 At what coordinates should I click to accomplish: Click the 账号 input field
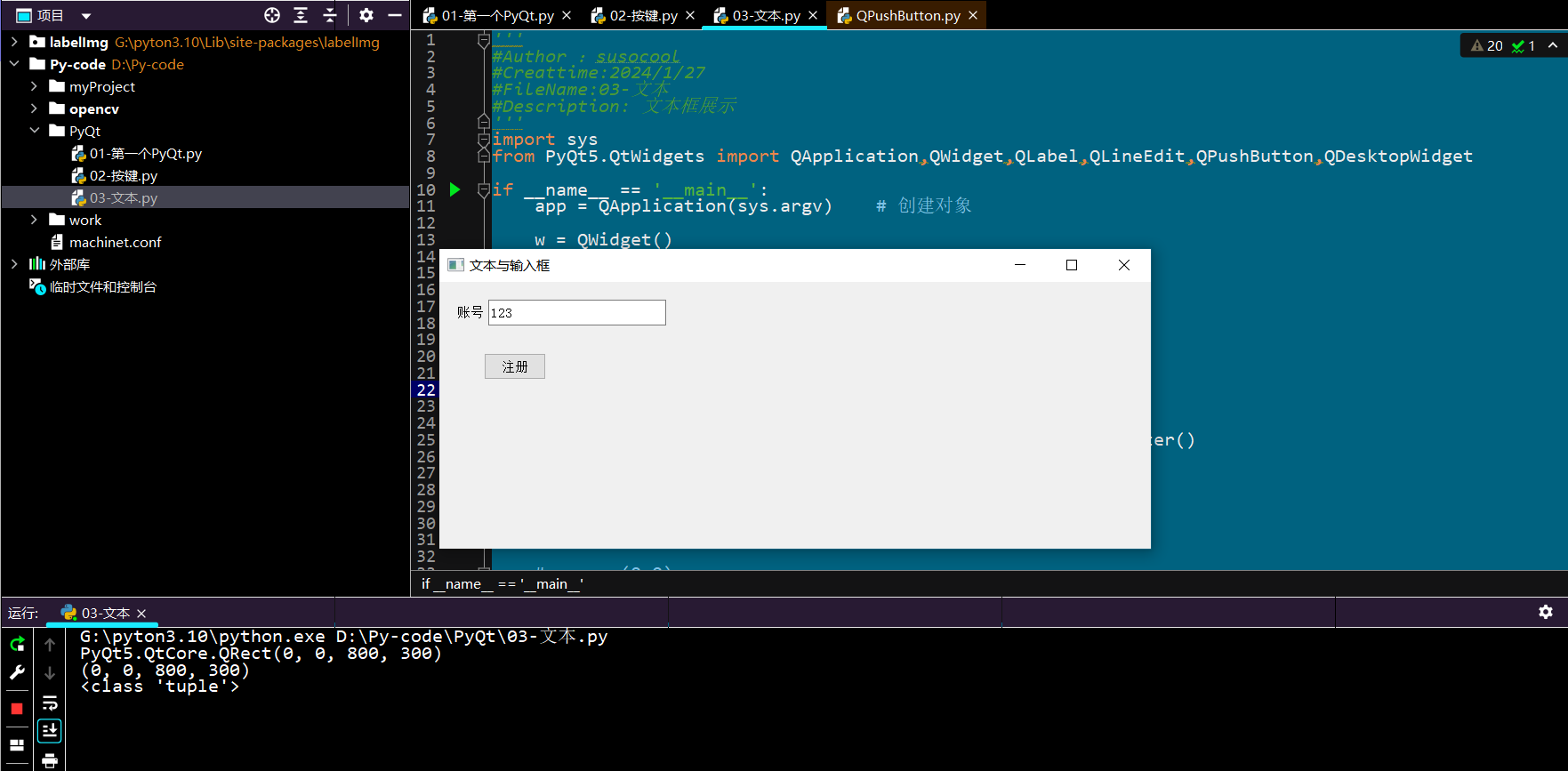[x=576, y=312]
